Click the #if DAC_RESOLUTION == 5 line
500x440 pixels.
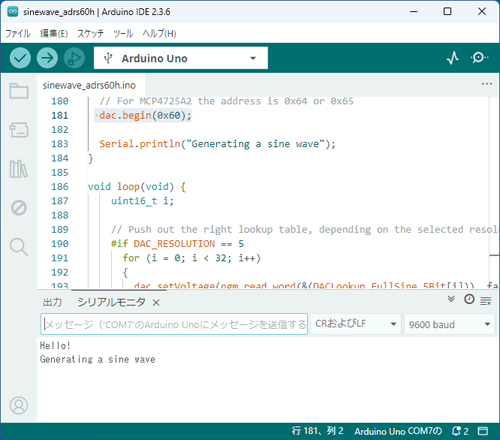[177, 244]
